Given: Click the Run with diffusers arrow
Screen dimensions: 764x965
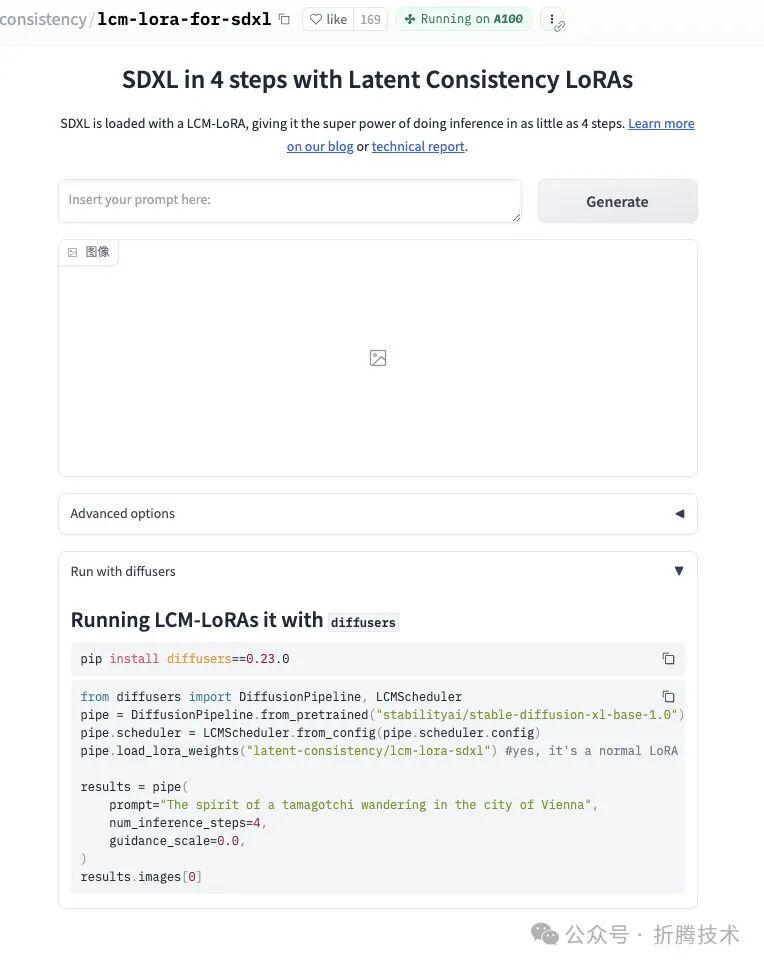Looking at the screenshot, I should point(679,571).
